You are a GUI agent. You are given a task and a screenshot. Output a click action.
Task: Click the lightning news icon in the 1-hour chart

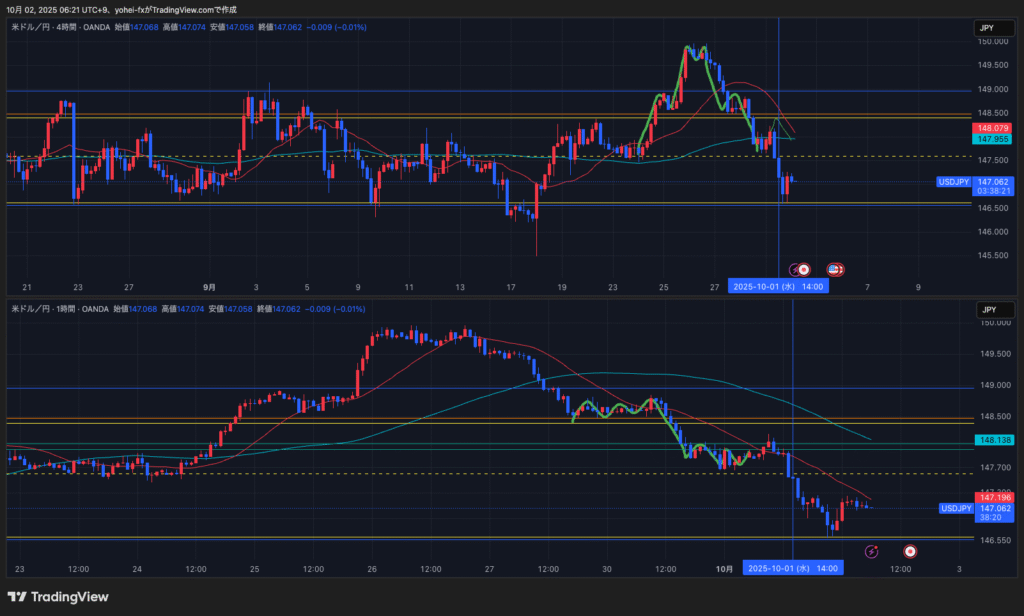871,551
